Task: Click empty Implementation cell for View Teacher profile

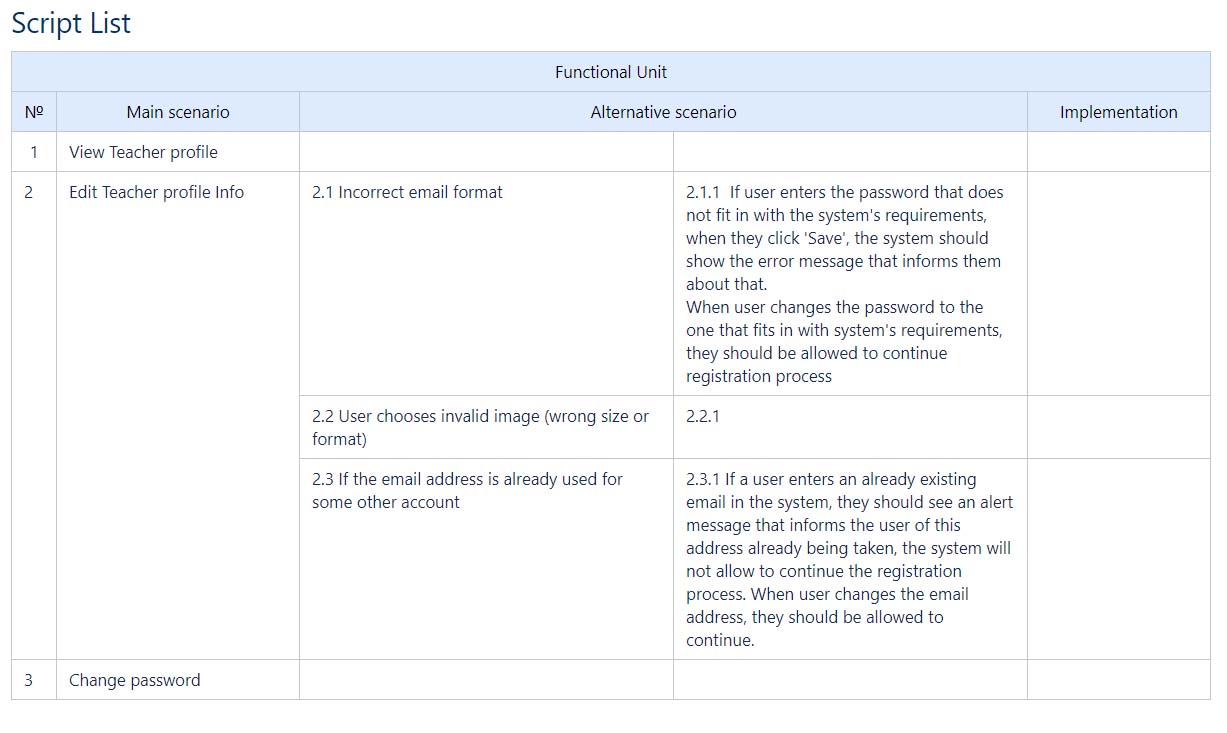Action: (x=1118, y=152)
